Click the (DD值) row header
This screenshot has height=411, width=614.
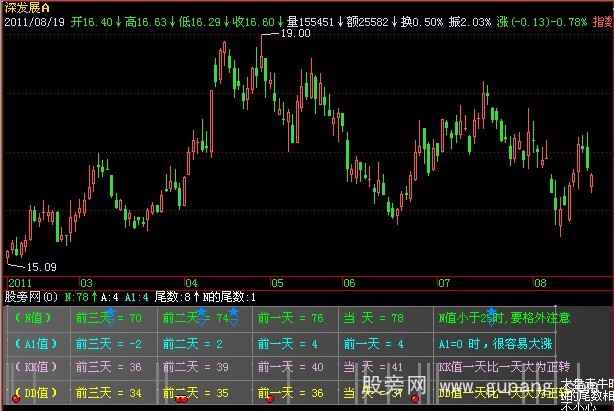click(x=36, y=393)
